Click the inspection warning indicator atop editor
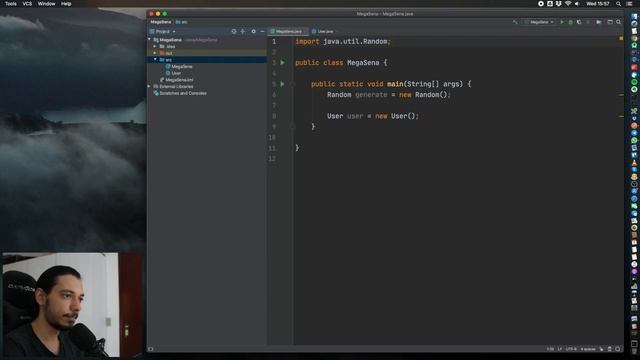Screen dimensions: 640x360 tap(621, 38)
